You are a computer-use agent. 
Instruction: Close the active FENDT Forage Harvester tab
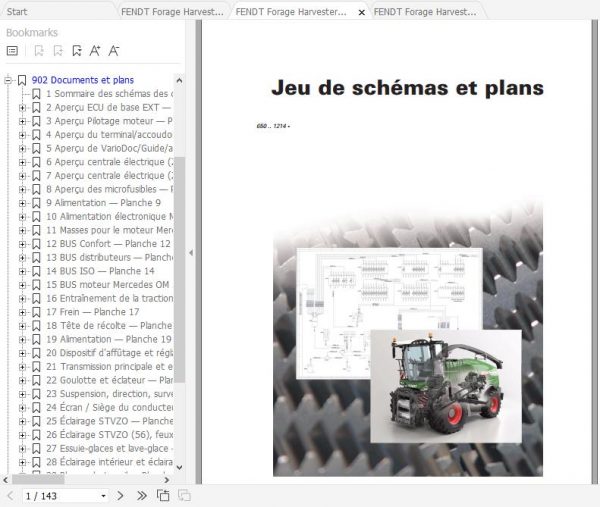tap(361, 13)
